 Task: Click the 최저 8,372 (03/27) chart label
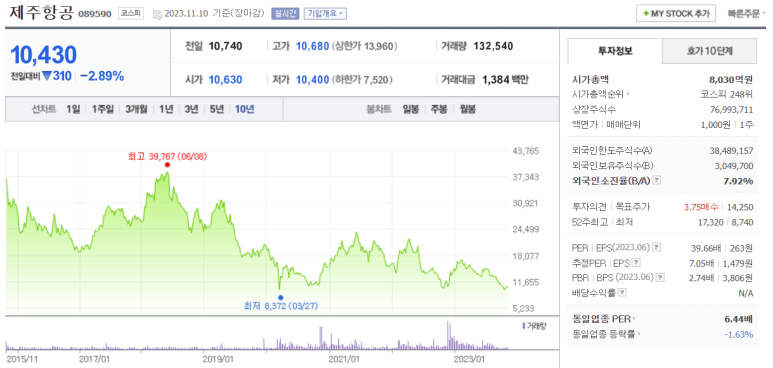281,306
